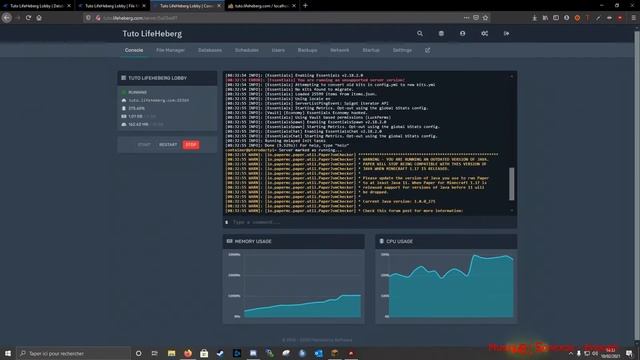Click the Windows taskbar search box
This screenshot has width=640, height=360.
[73, 353]
